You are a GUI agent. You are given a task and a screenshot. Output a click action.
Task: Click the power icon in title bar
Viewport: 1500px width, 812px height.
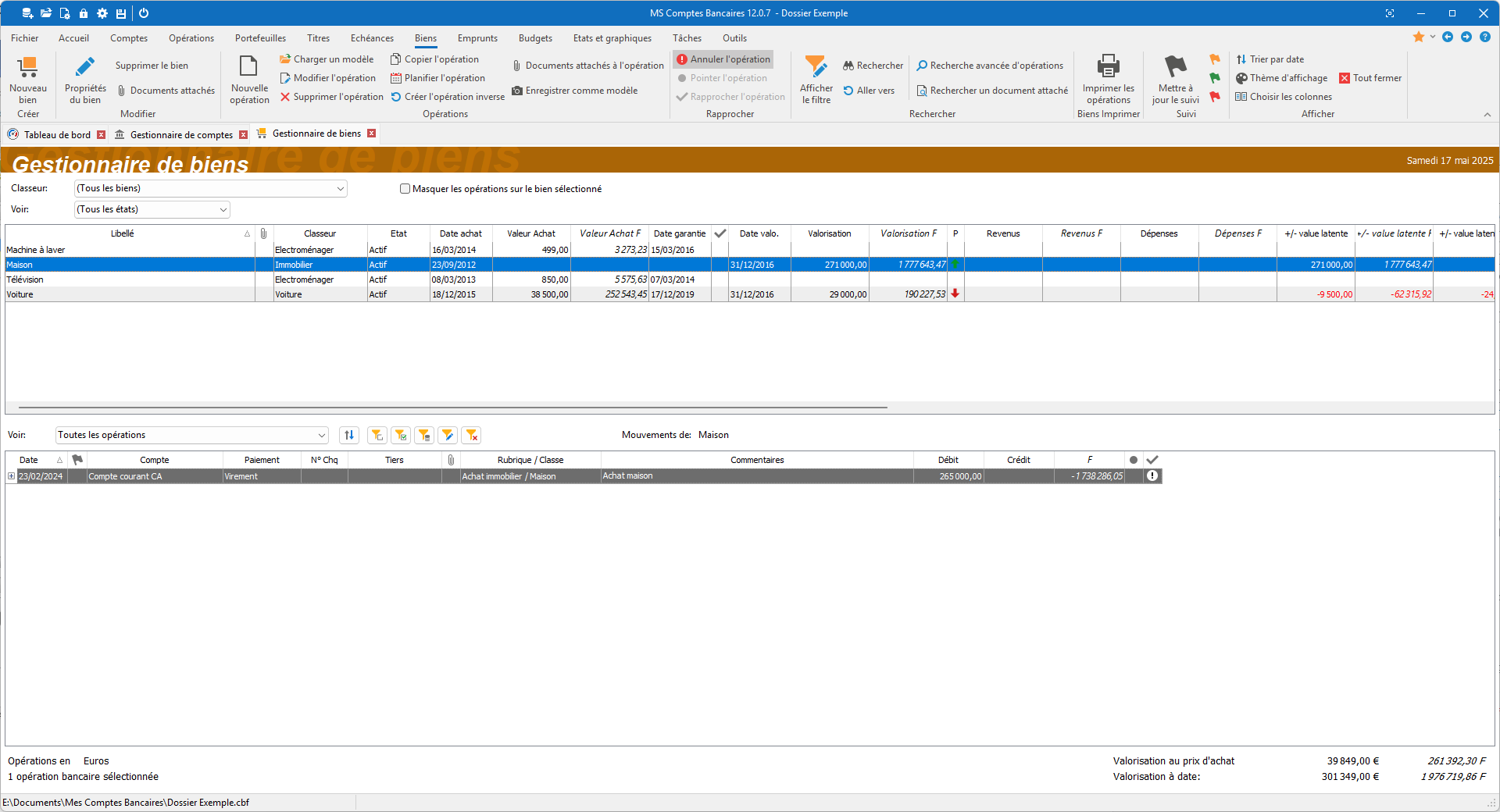(144, 13)
